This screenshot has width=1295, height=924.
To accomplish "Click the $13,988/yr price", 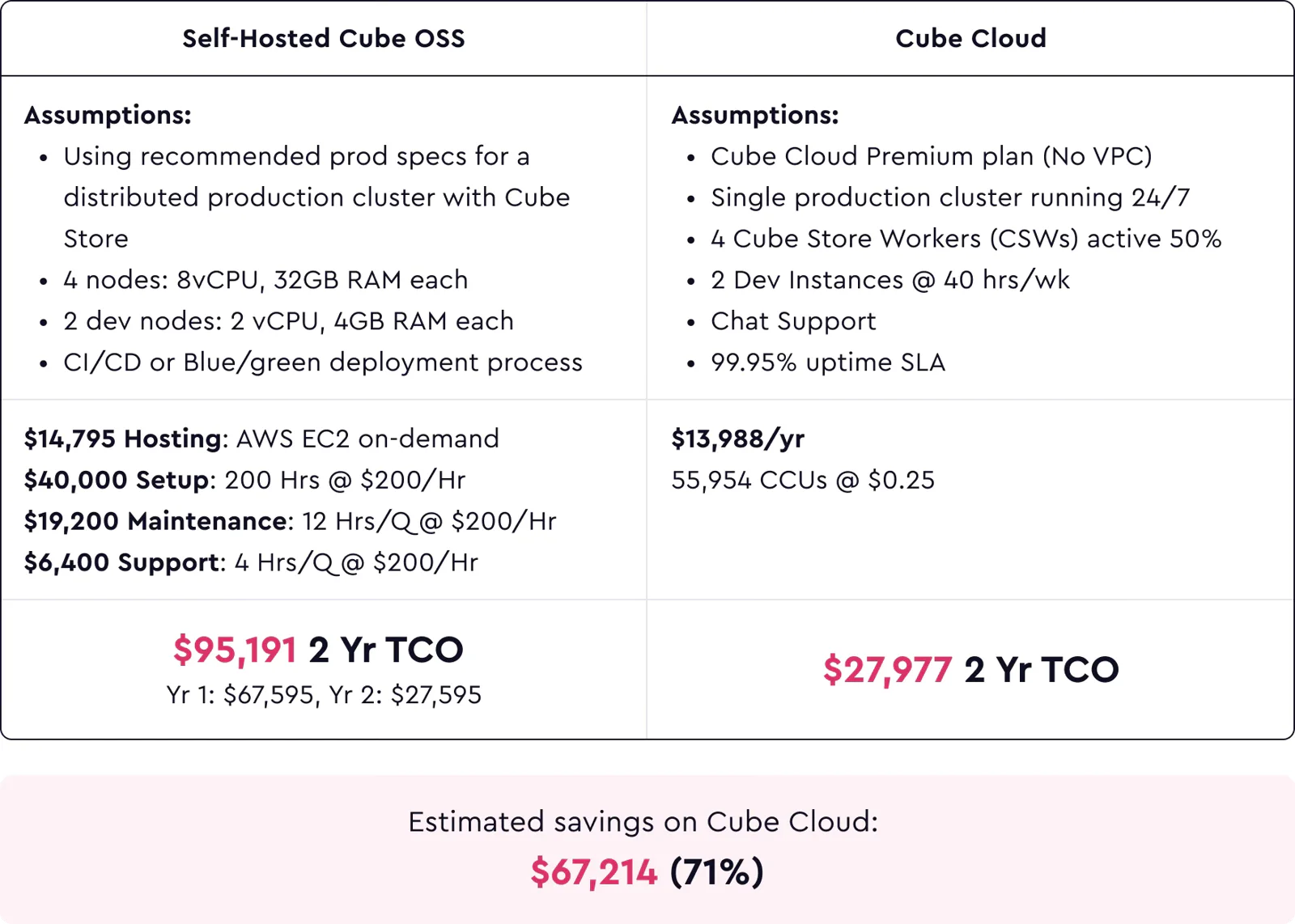I will [738, 439].
